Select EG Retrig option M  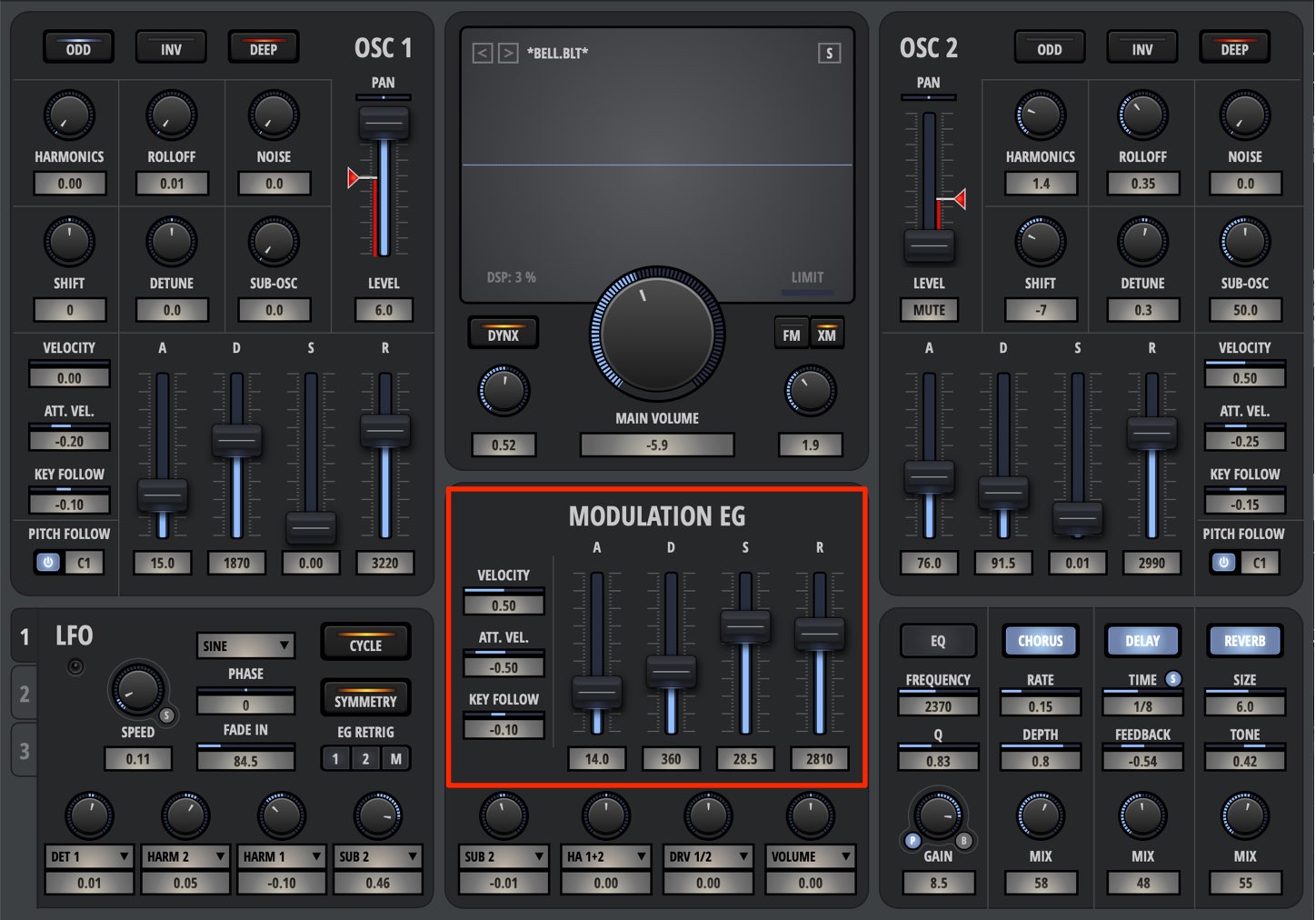click(x=395, y=758)
